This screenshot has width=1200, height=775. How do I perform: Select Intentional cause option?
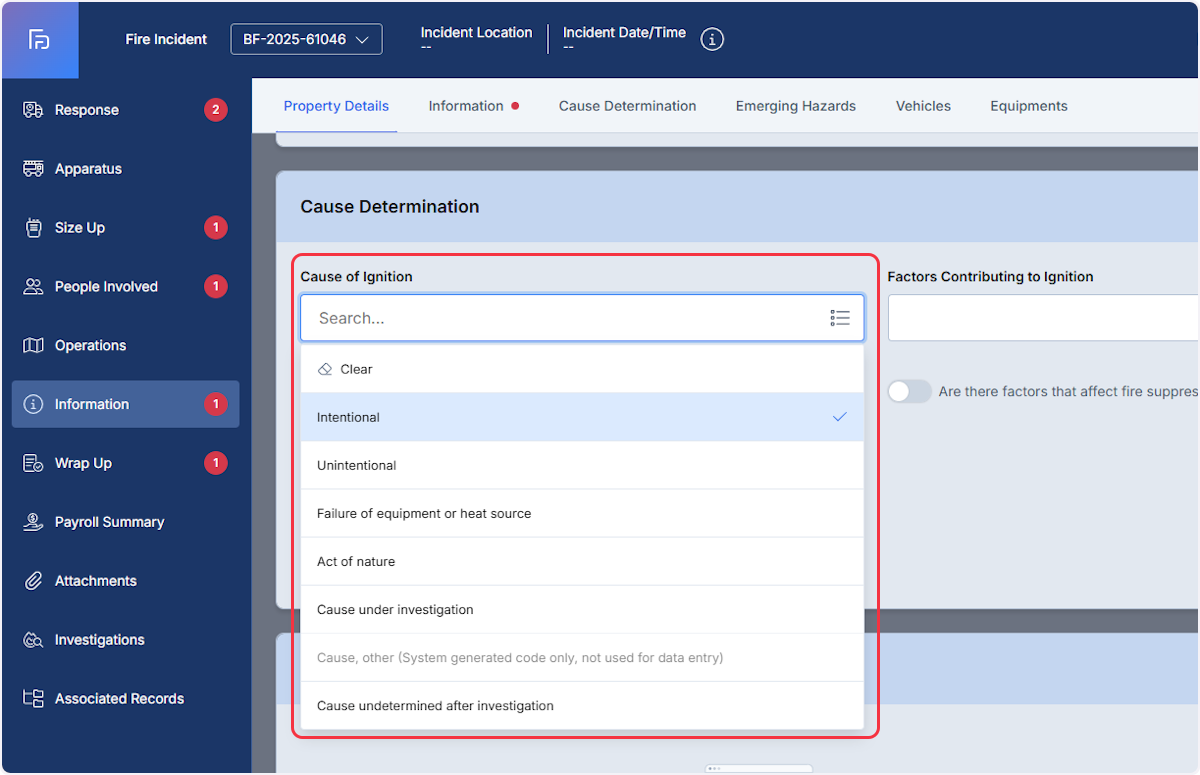[x=582, y=417]
